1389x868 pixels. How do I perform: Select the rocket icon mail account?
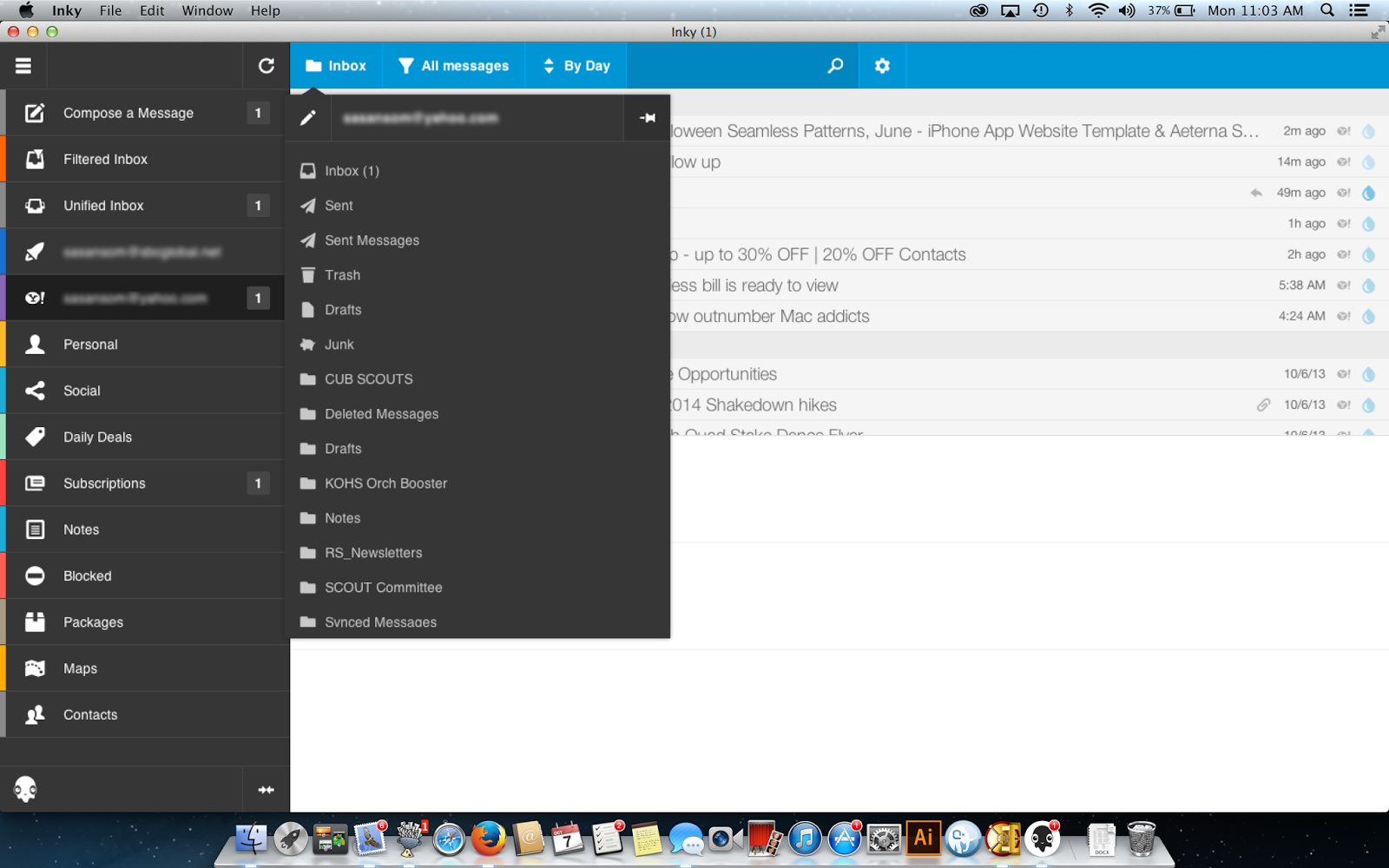tap(145, 252)
